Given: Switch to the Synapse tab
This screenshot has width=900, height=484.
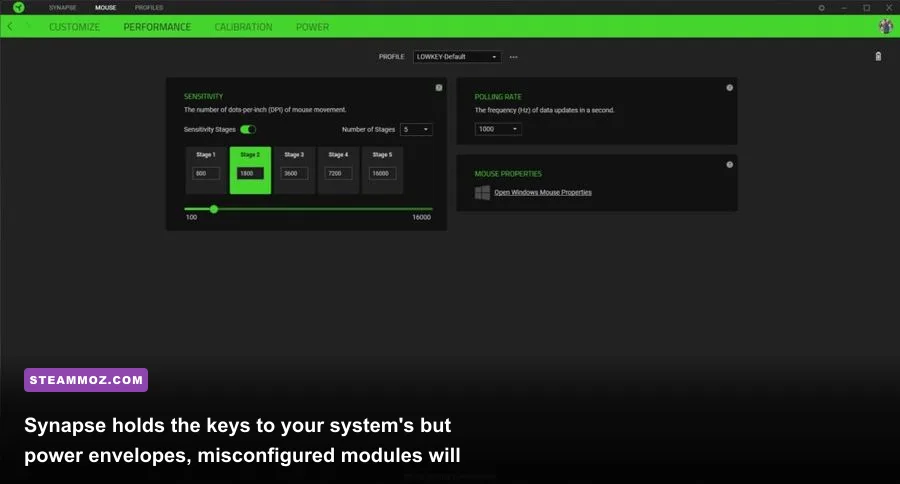Looking at the screenshot, I should 63,7.
